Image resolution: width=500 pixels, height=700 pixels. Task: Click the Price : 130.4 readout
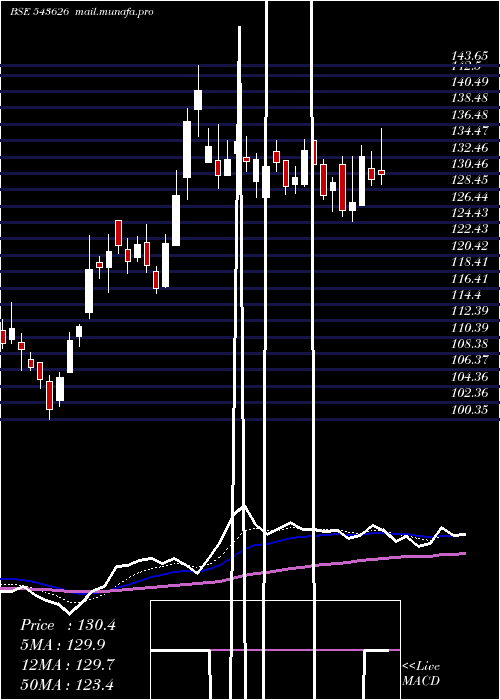pos(68,625)
